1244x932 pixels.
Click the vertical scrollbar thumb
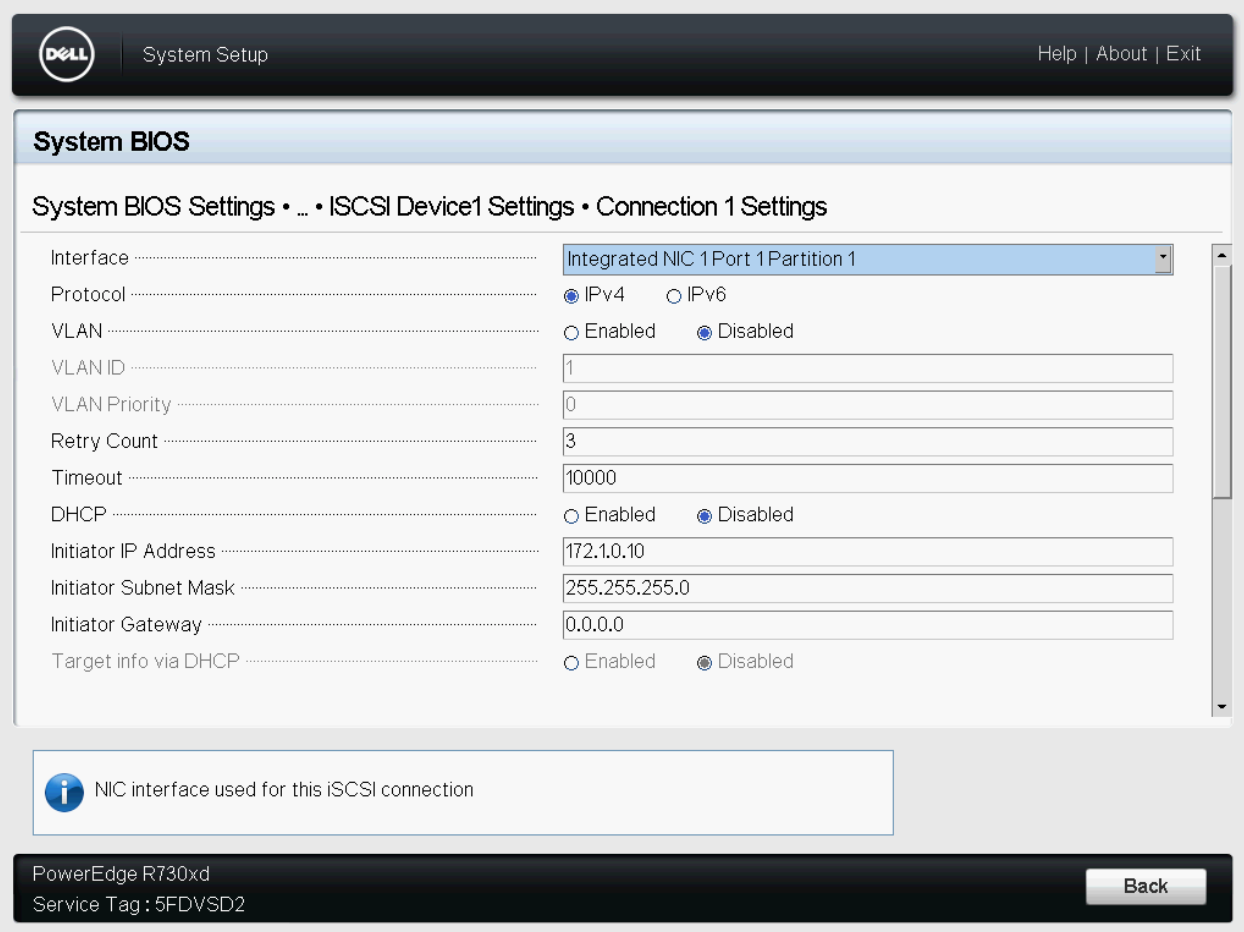1222,381
